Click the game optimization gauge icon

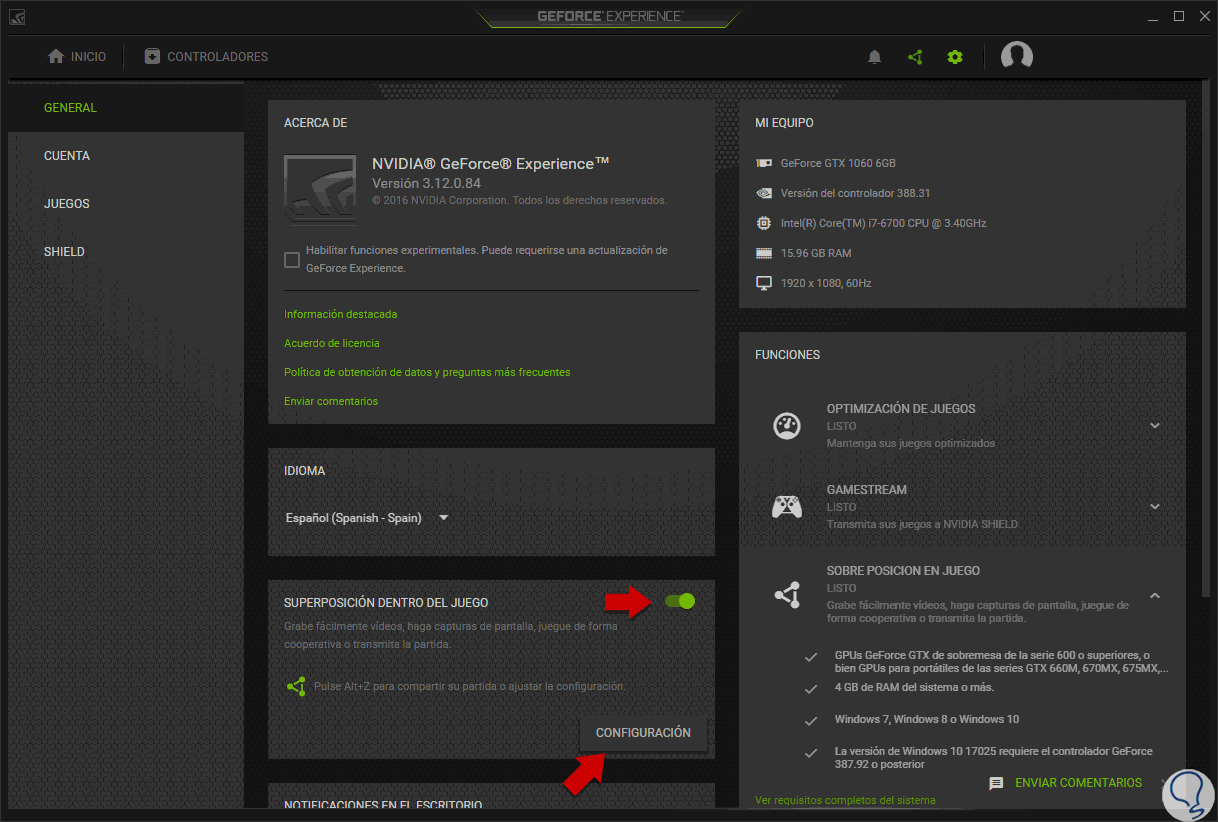tap(787, 425)
